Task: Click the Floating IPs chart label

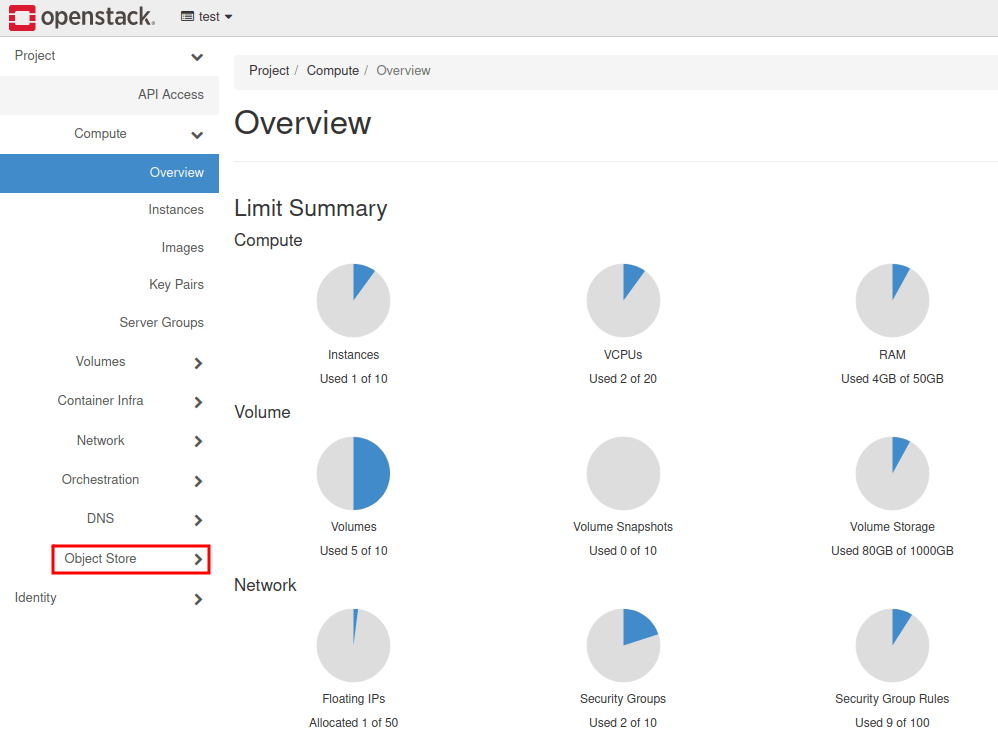Action: pos(353,699)
